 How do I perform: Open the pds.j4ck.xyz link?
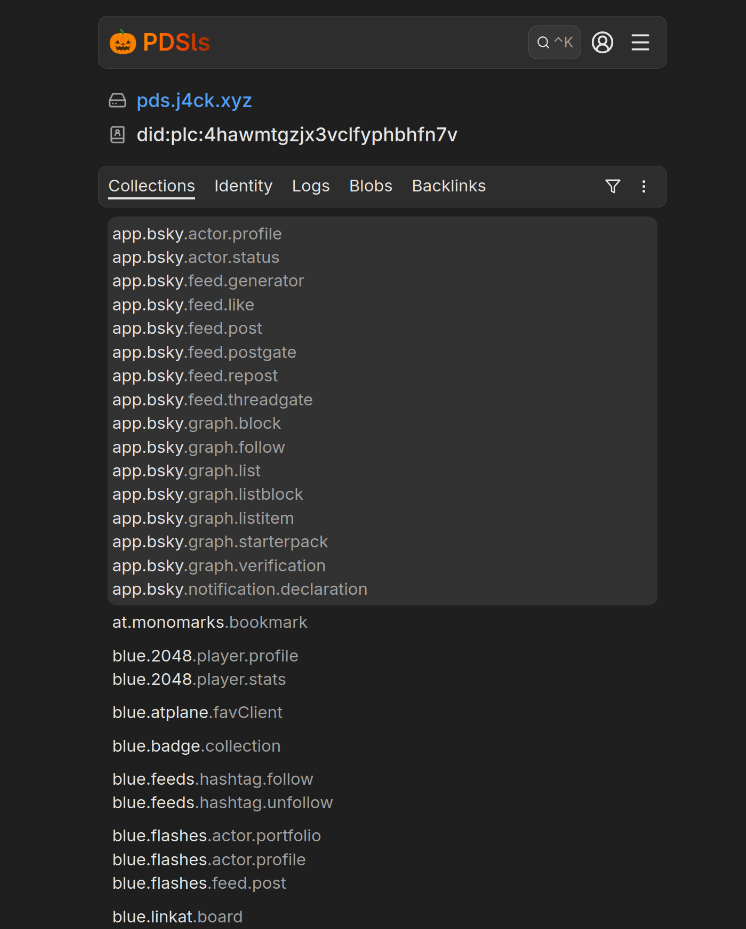point(194,101)
